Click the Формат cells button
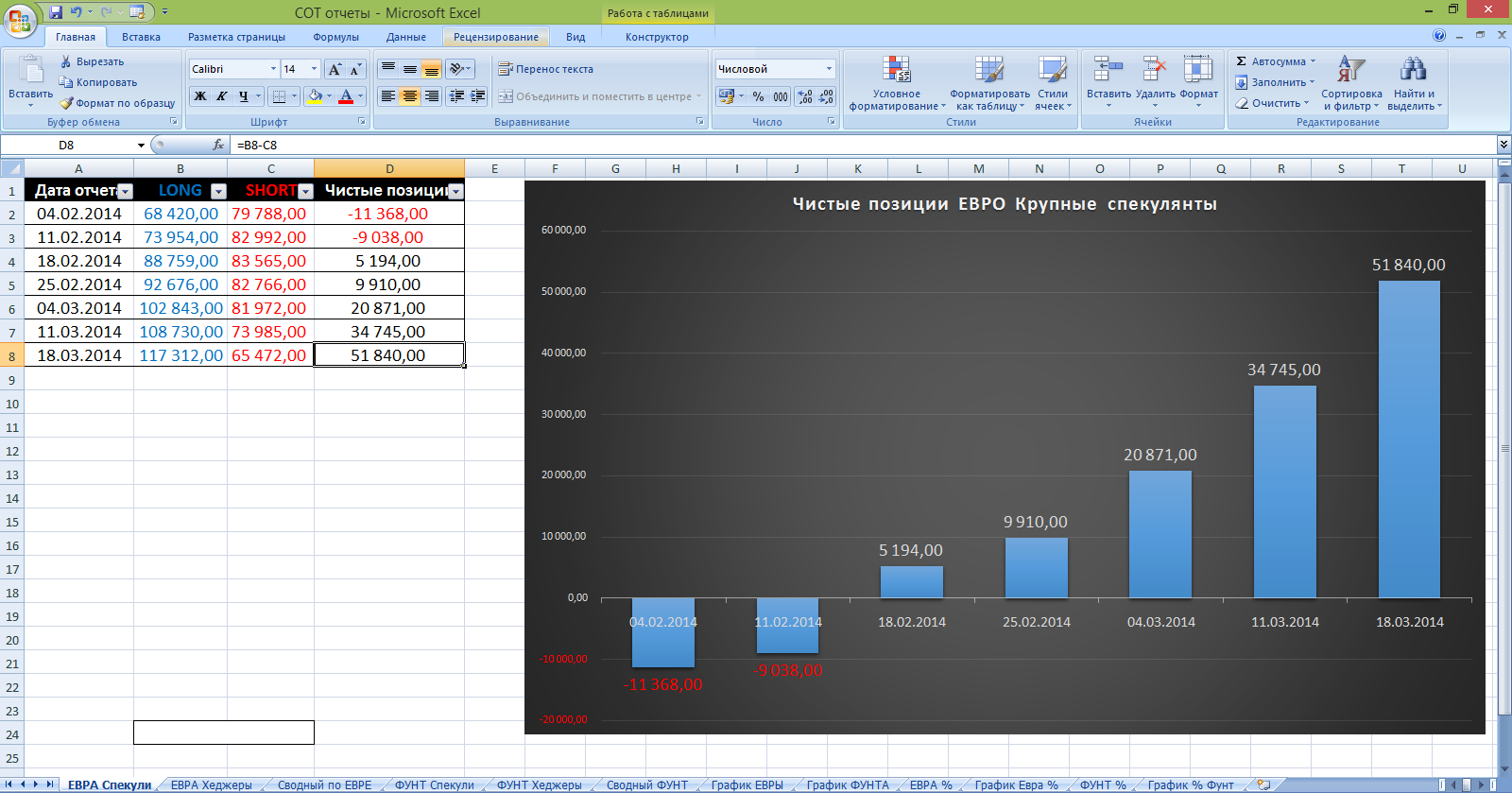Screen dimensions: 1512x793 [x=1198, y=81]
